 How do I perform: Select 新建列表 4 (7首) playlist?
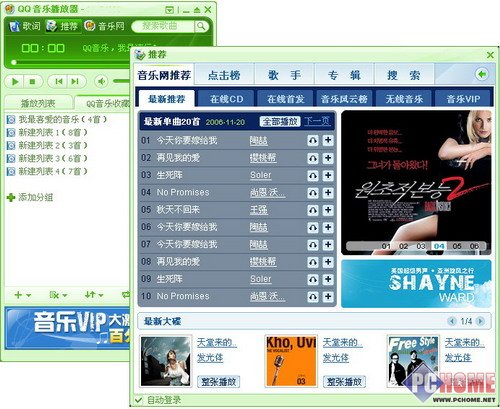click(47, 171)
